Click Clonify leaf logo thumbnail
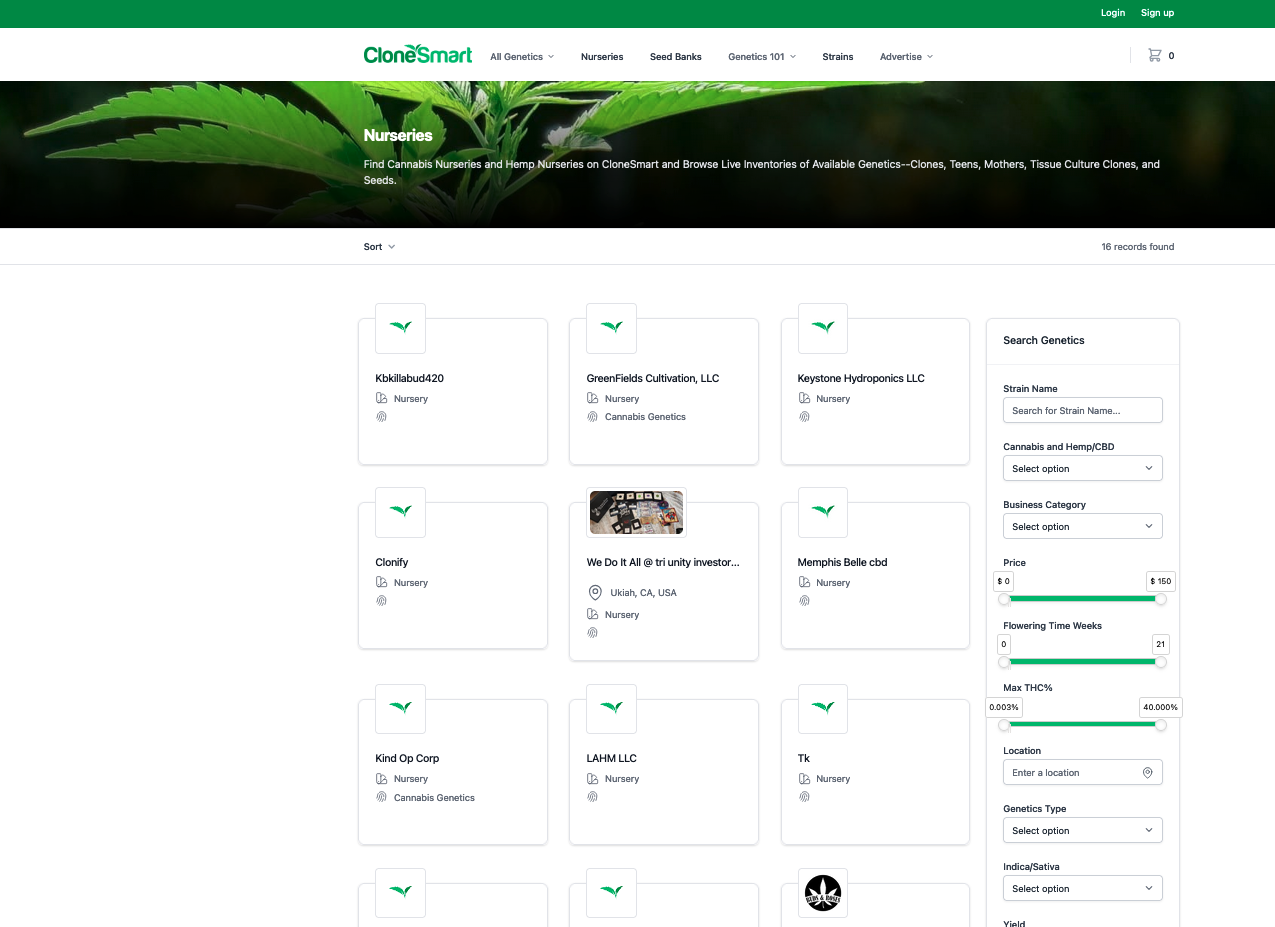This screenshot has height=927, width=1275. (400, 512)
